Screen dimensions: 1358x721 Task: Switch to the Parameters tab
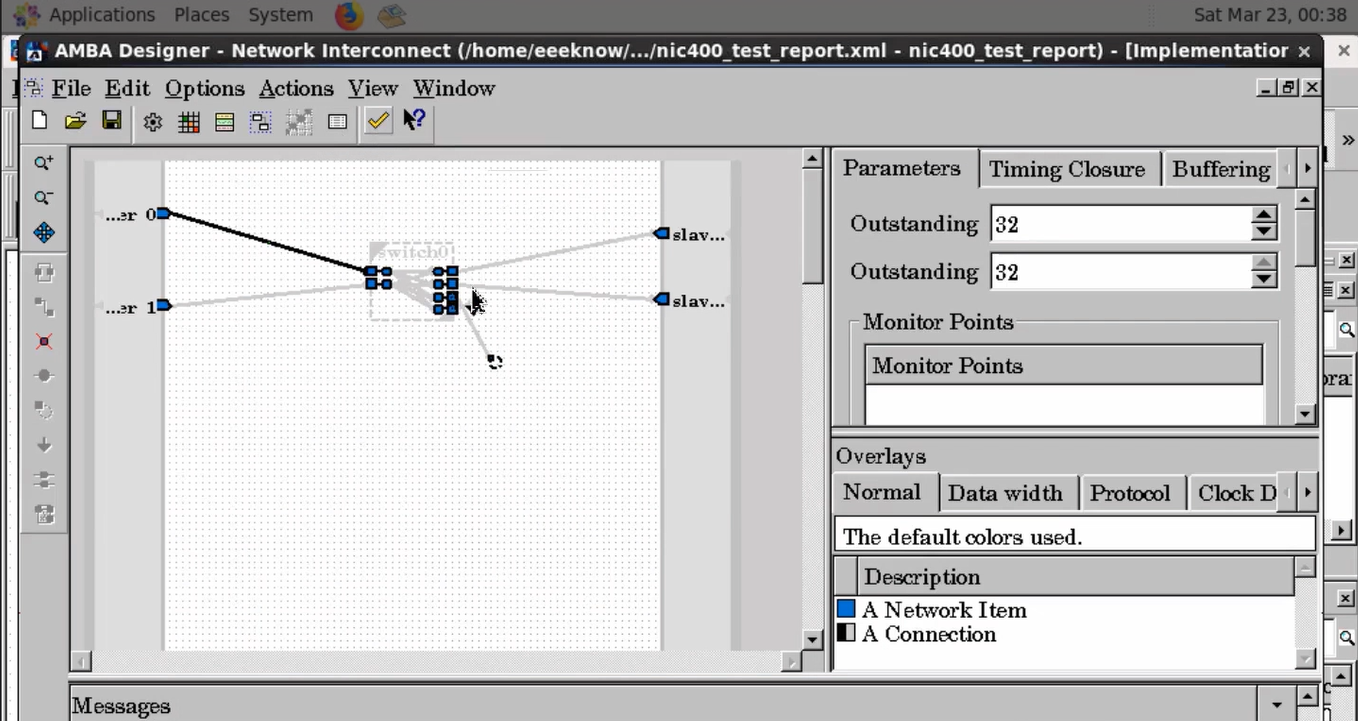[902, 168]
